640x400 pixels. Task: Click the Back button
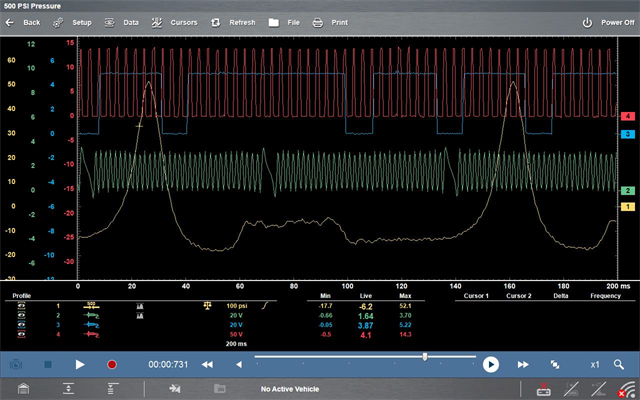(x=23, y=22)
